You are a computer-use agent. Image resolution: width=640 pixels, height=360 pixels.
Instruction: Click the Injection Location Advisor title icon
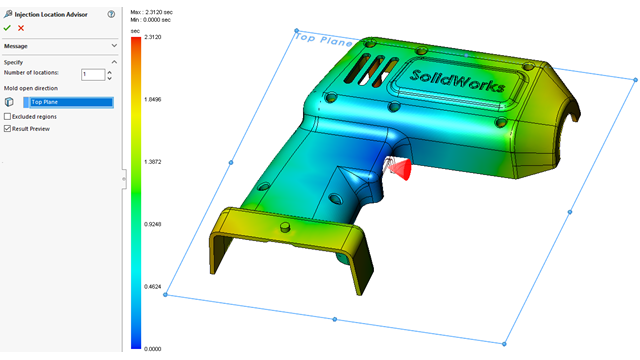[8, 14]
